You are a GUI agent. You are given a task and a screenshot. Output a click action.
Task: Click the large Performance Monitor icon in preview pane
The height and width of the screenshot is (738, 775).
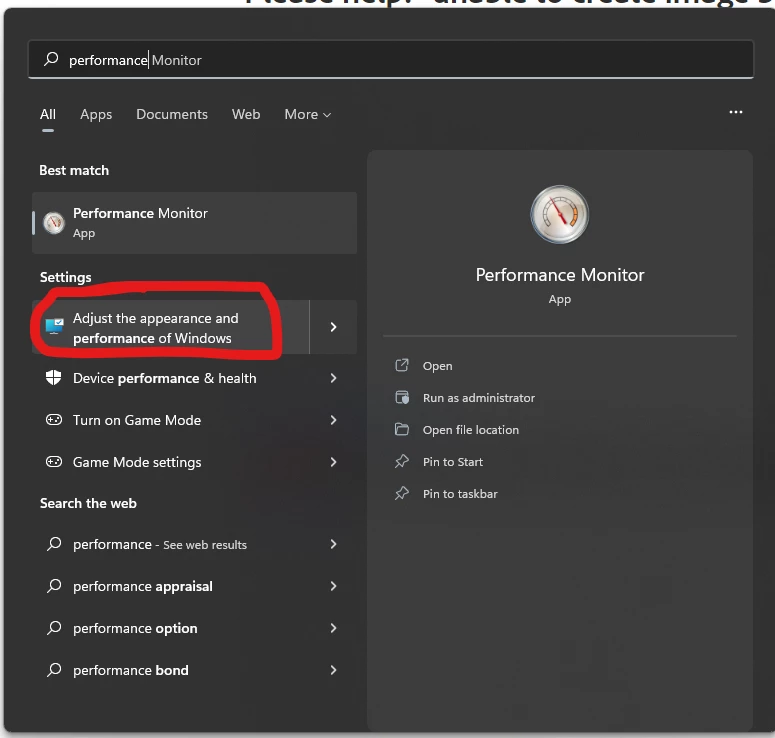[x=560, y=215]
